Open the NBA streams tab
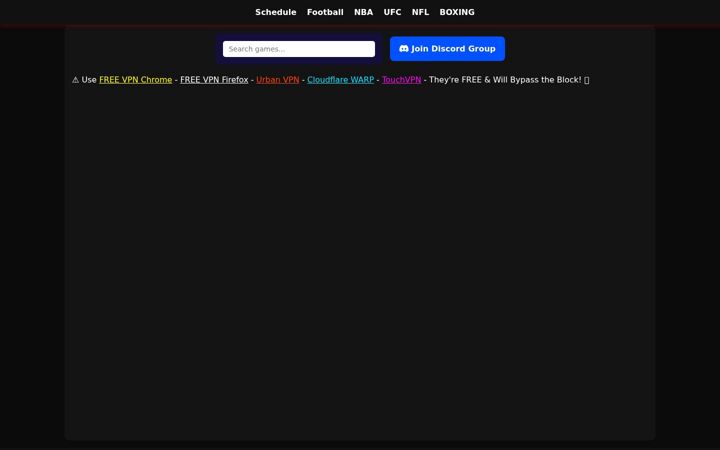 363,12
